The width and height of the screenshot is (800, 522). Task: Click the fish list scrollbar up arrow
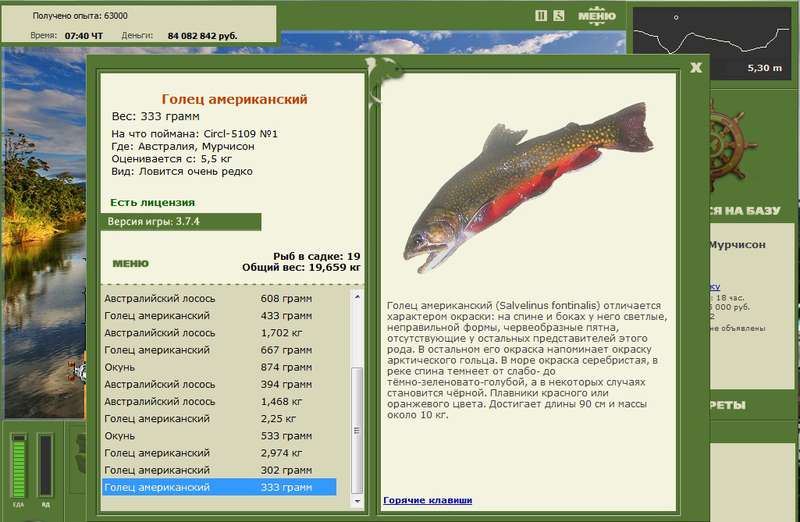(x=357, y=296)
